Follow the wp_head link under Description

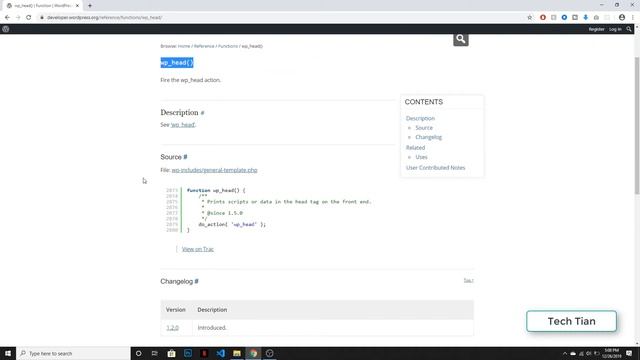pyautogui.click(x=183, y=125)
